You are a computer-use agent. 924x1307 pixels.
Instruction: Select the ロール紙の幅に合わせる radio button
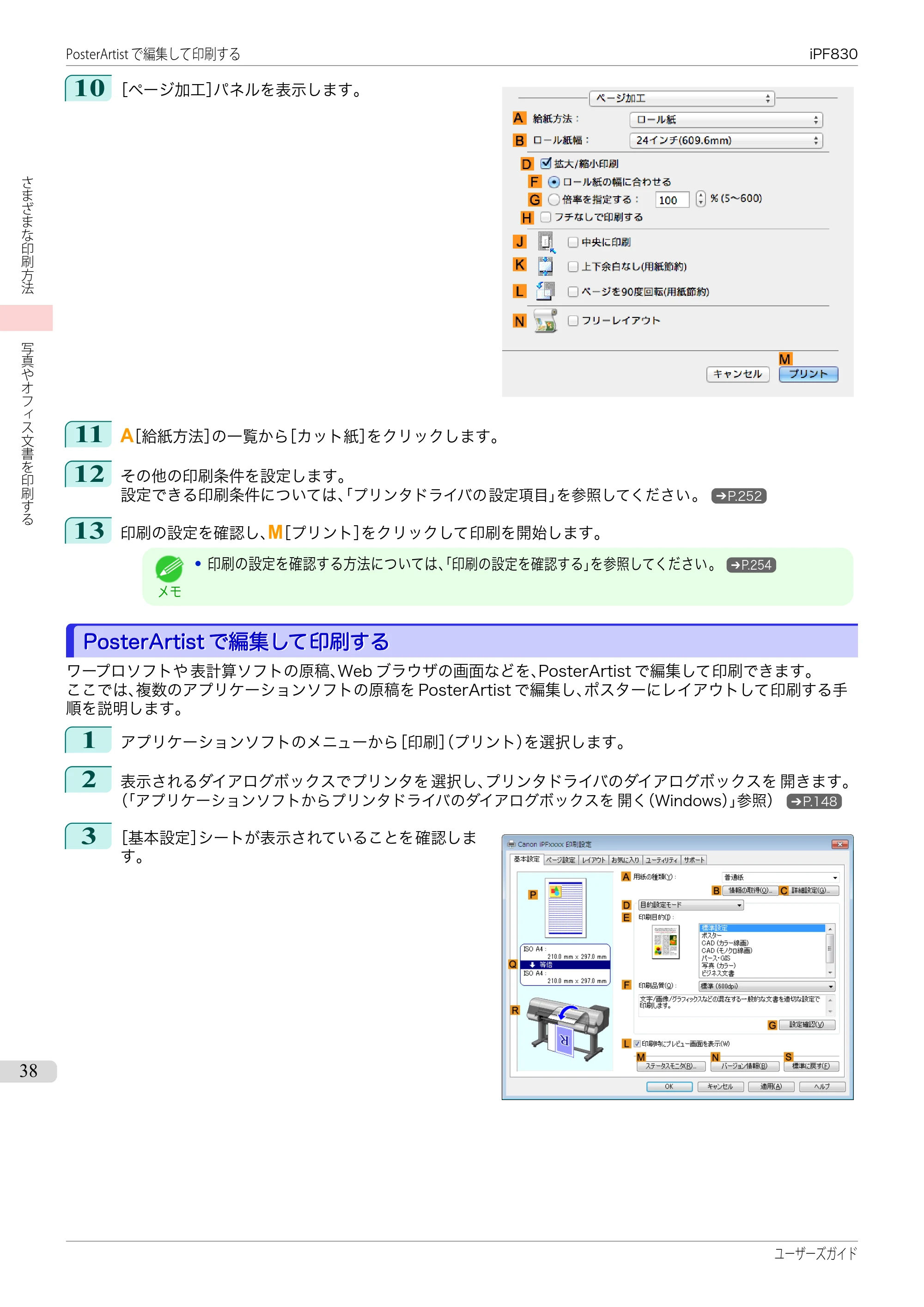[x=553, y=182]
